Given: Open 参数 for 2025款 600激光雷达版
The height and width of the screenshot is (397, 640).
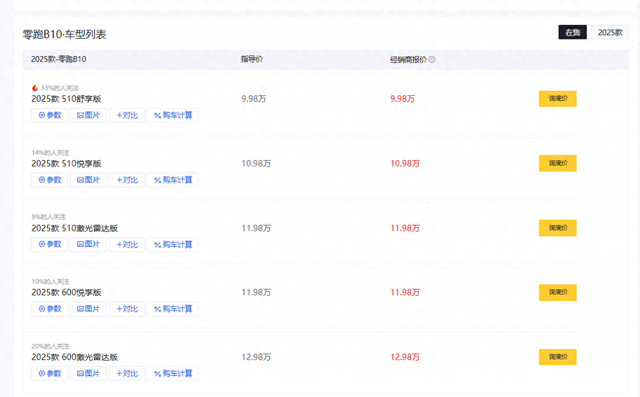Looking at the screenshot, I should (49, 373).
